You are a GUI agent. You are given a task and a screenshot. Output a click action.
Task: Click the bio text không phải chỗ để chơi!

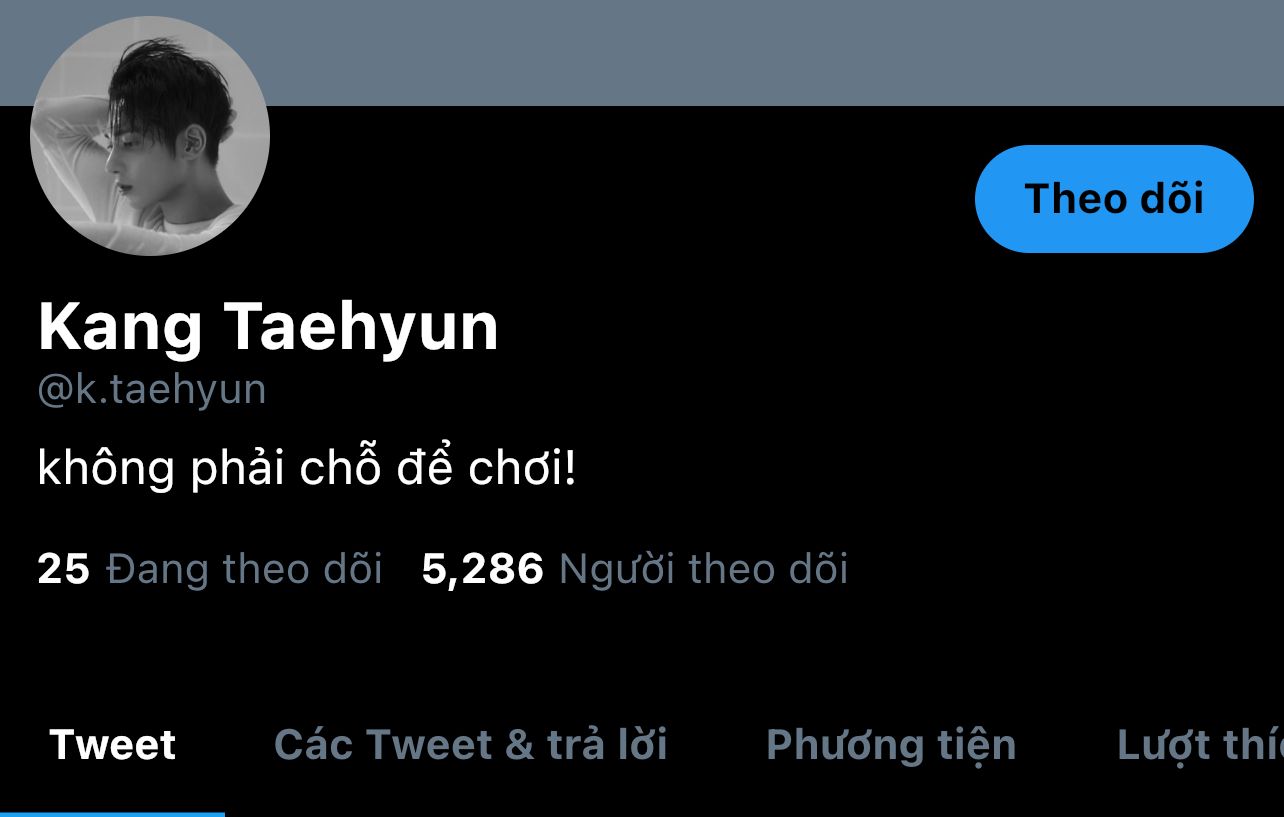click(x=307, y=469)
